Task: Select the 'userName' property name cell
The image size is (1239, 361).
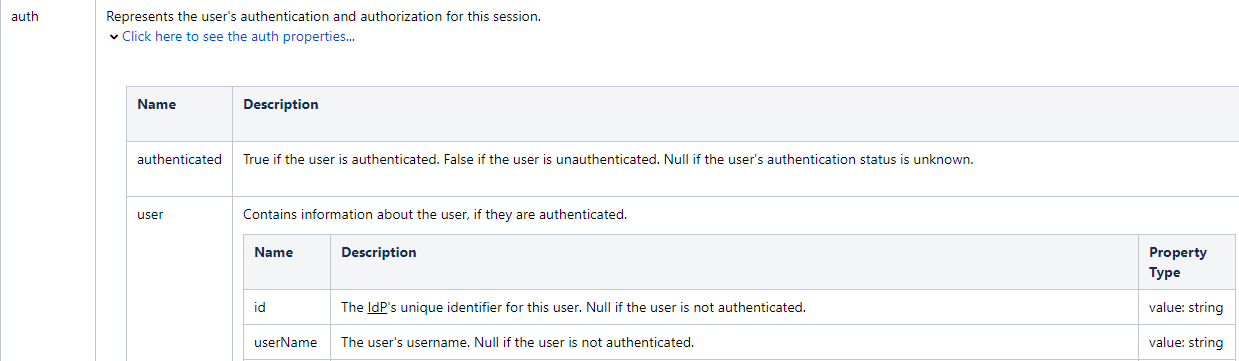Action: click(286, 342)
